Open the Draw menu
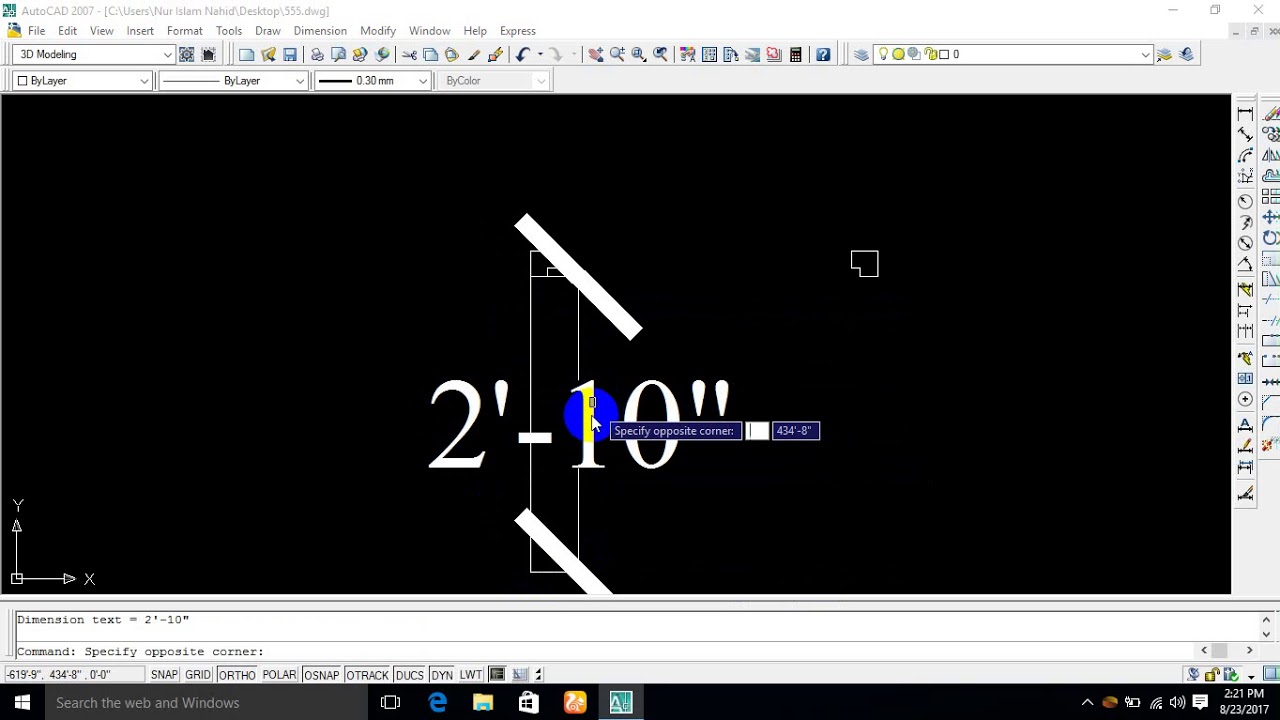 point(267,31)
